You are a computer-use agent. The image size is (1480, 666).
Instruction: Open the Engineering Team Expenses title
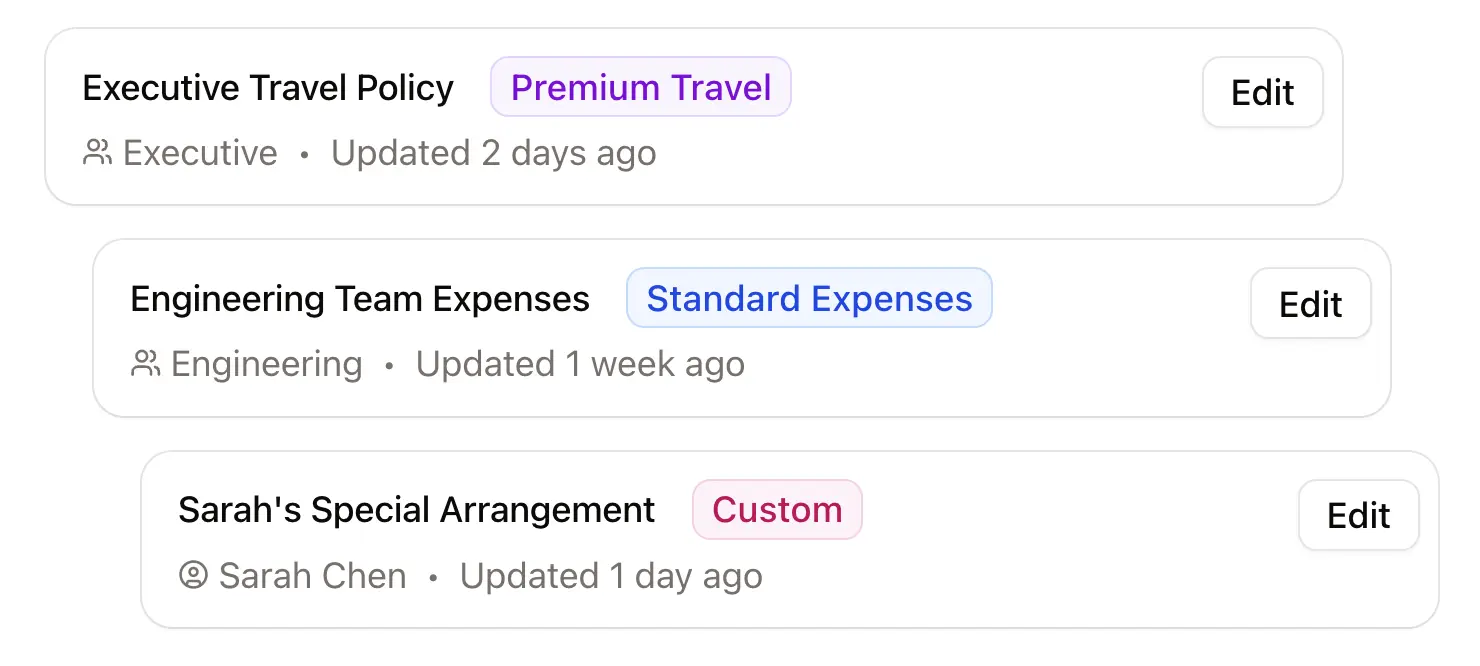(360, 299)
